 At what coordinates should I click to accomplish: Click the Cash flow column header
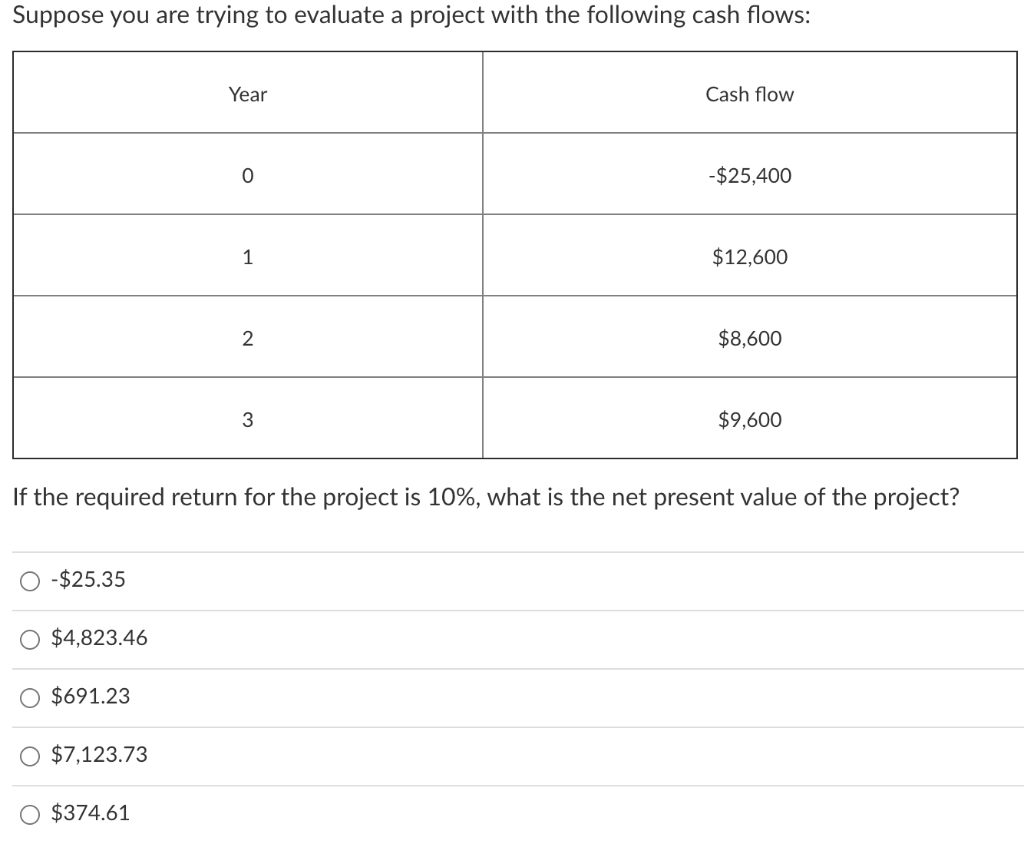click(749, 94)
